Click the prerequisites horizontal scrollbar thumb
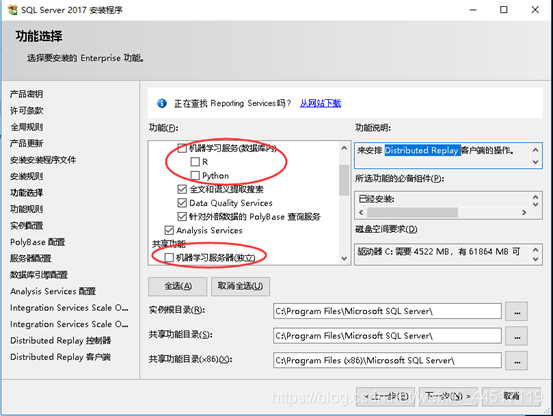The width and height of the screenshot is (553, 416). pos(413,212)
